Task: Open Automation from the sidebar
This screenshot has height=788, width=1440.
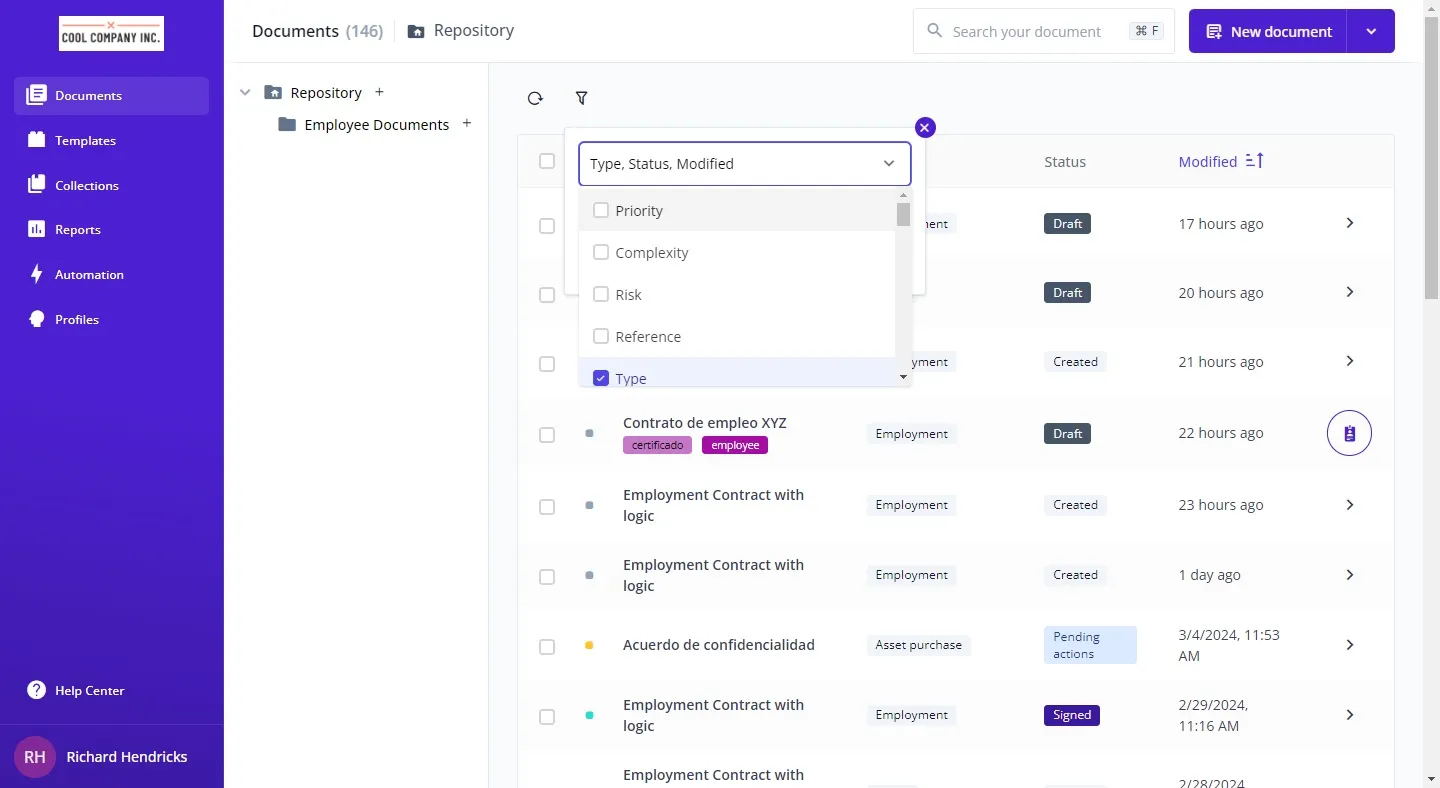Action: click(89, 275)
